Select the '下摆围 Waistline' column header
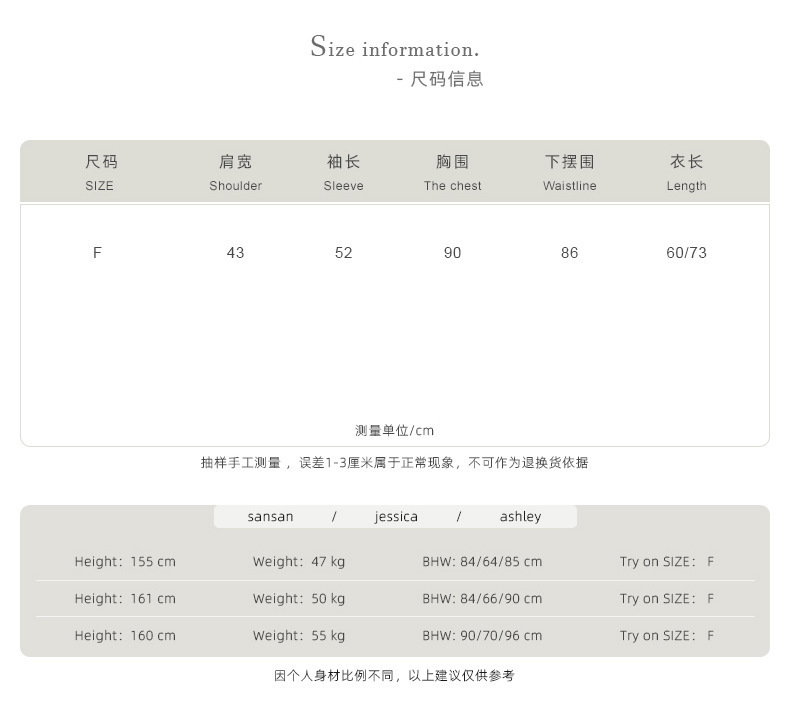 569,172
